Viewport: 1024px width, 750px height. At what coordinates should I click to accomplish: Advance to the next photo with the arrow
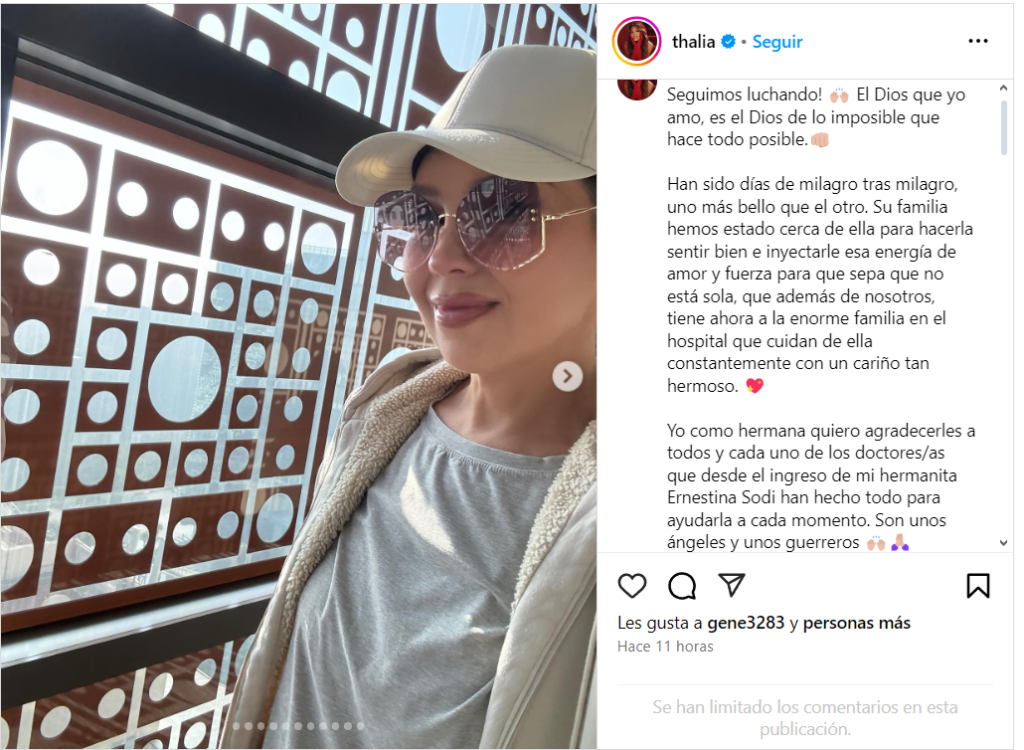click(x=568, y=376)
